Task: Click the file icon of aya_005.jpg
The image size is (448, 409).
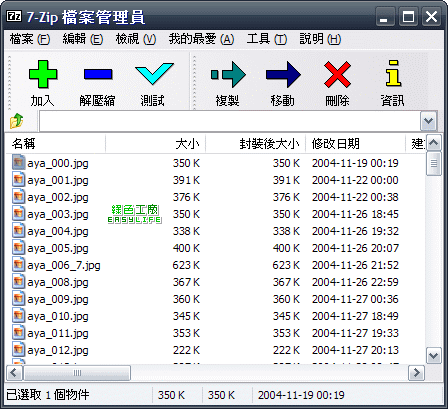Action: (x=18, y=247)
